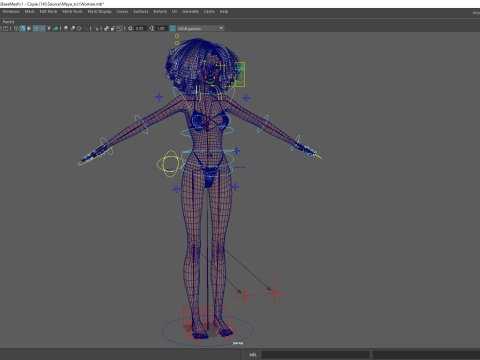This screenshot has width=480, height=360.
Task: Open the Help menu
Action: pos(224,11)
